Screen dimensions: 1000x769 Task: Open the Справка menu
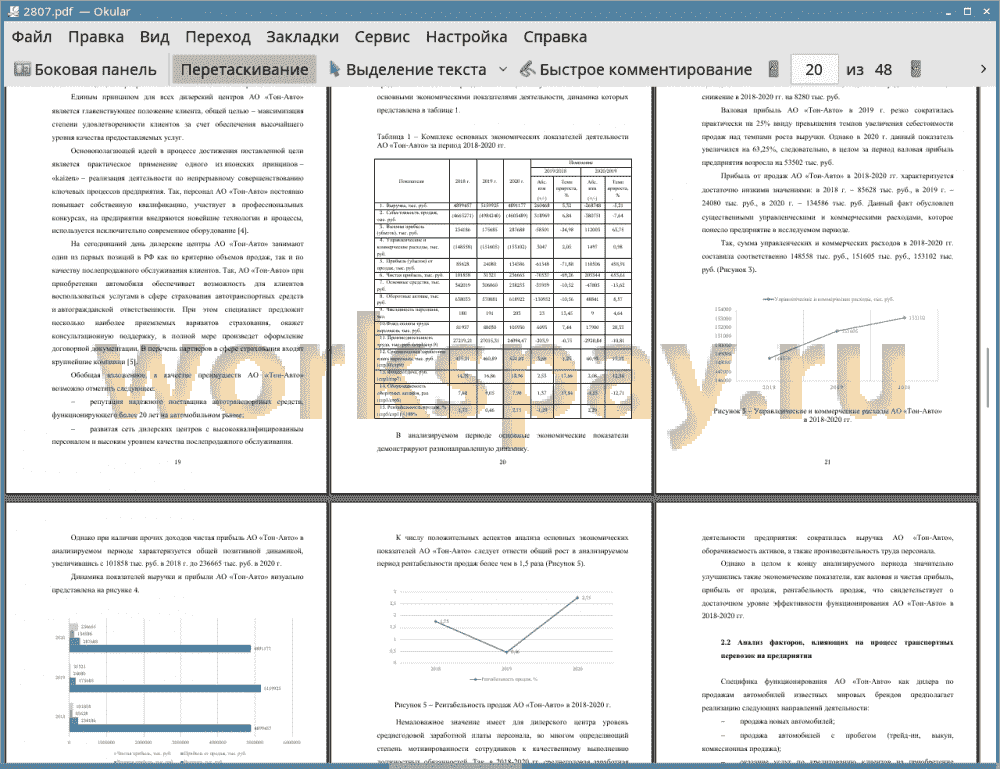555,37
